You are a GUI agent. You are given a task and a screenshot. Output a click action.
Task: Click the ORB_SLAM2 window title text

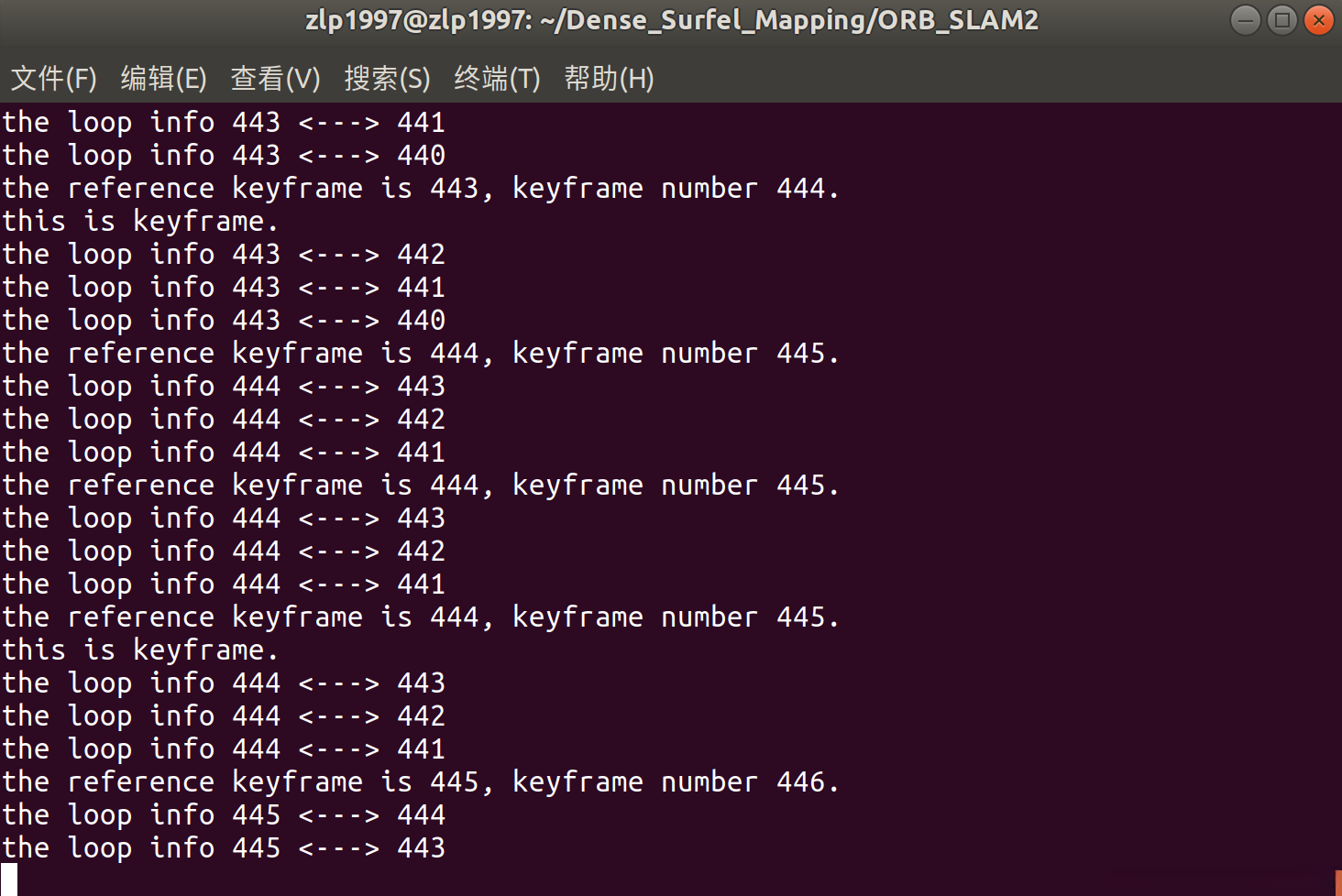[671, 20]
